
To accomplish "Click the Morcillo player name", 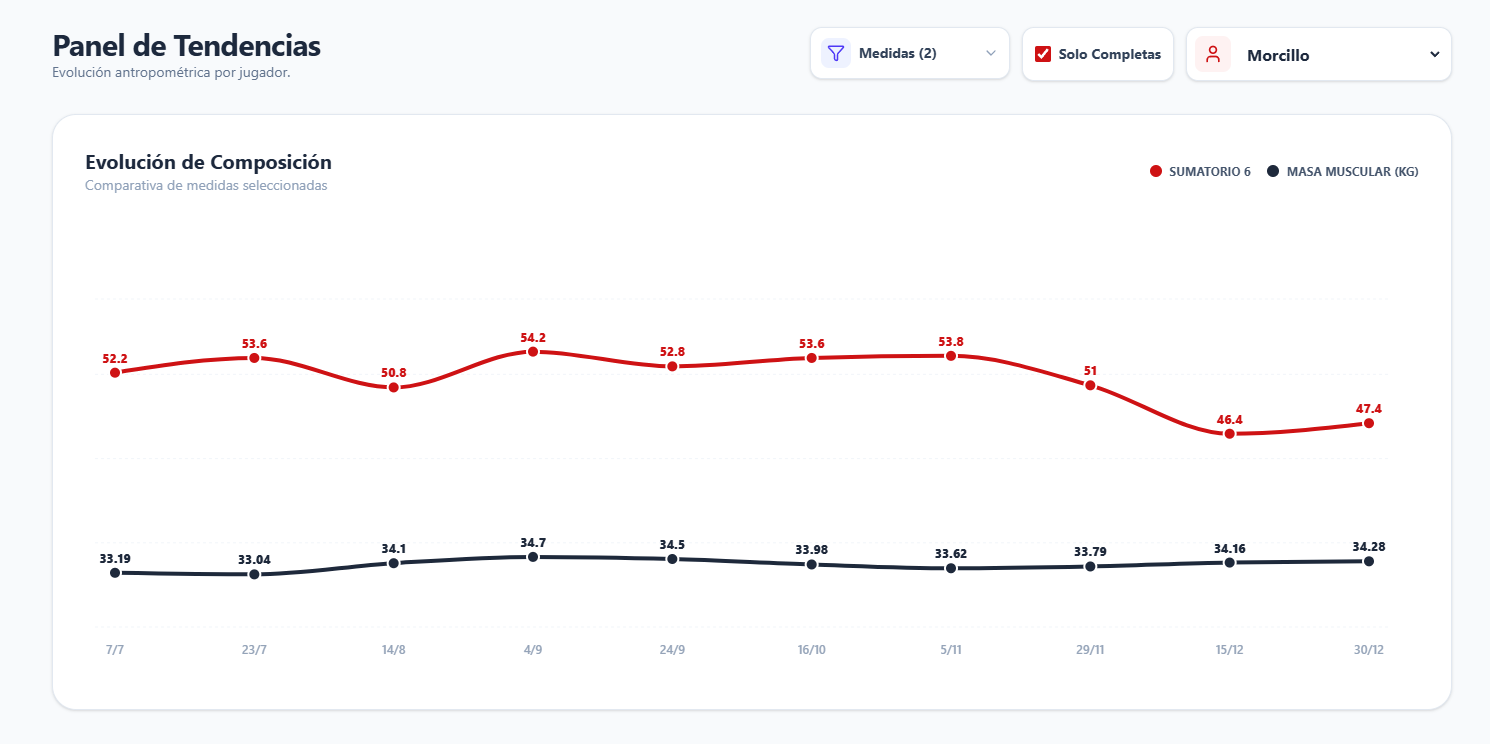I will pyautogui.click(x=1278, y=56).
